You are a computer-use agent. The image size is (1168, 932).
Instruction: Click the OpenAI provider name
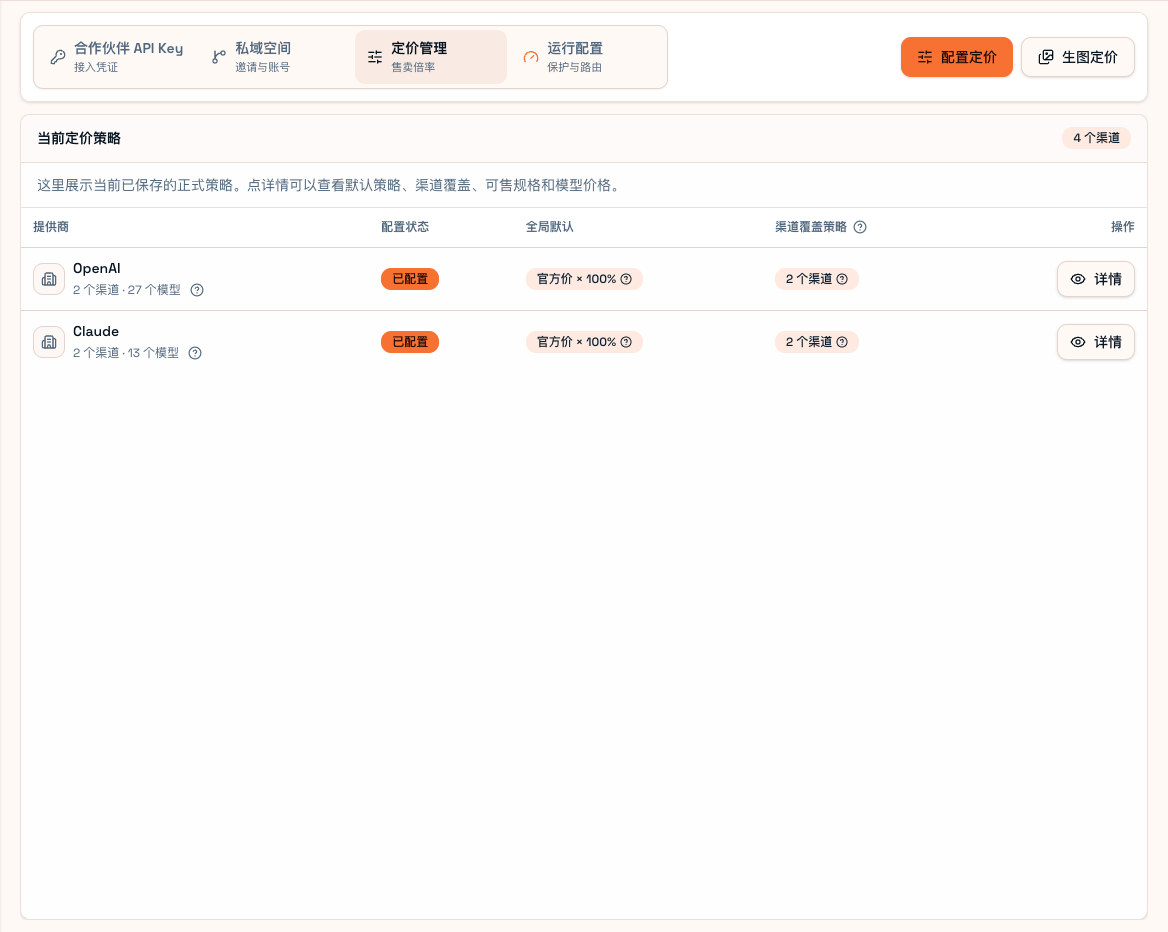coord(97,268)
